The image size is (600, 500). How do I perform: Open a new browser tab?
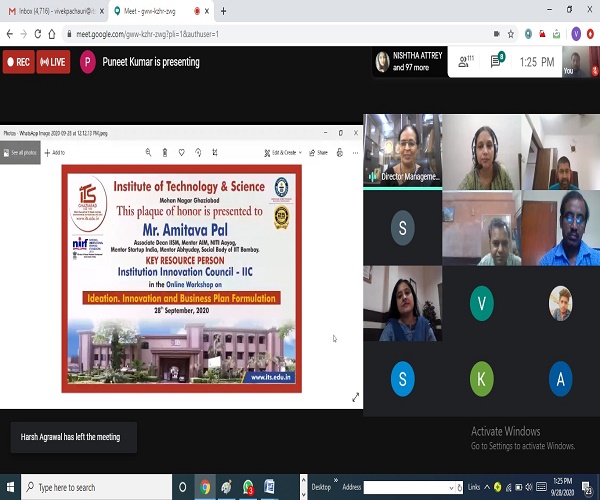click(223, 11)
